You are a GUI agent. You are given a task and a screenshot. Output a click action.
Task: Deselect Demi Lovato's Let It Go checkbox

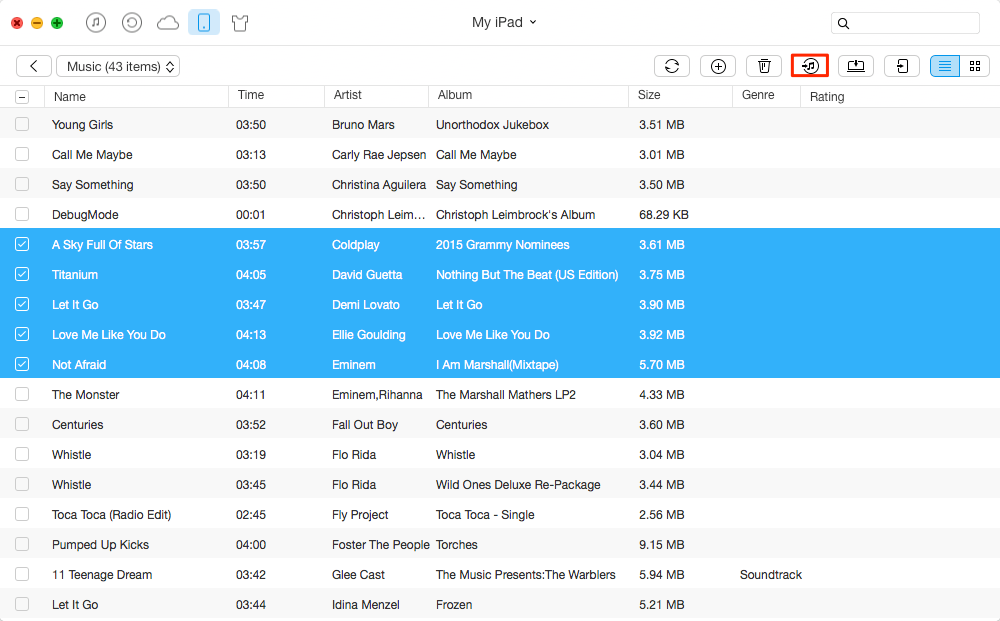pos(22,304)
